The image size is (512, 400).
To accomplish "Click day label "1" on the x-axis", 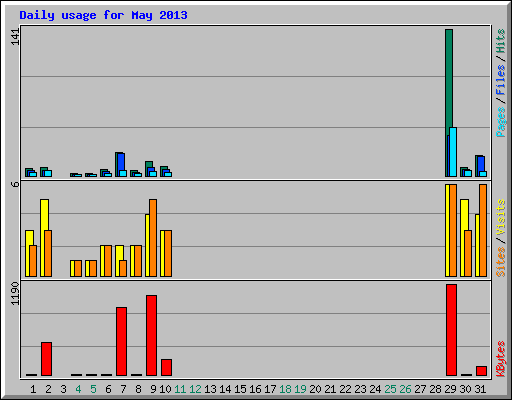I will (33, 389).
